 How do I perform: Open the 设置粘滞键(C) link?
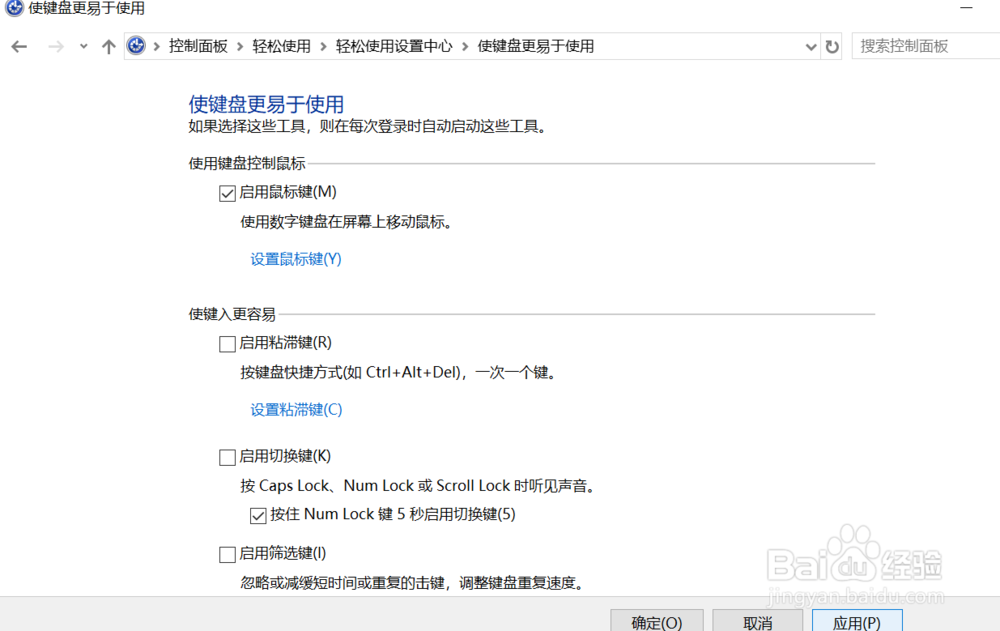[295, 409]
